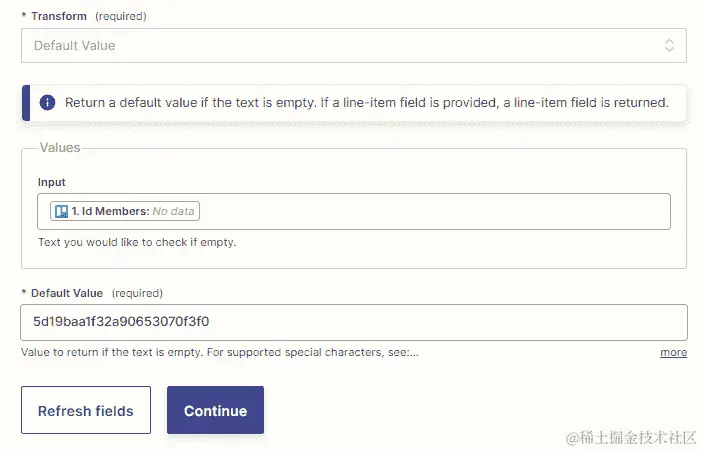Click 'Value to return if the text is empty' hint

(219, 353)
